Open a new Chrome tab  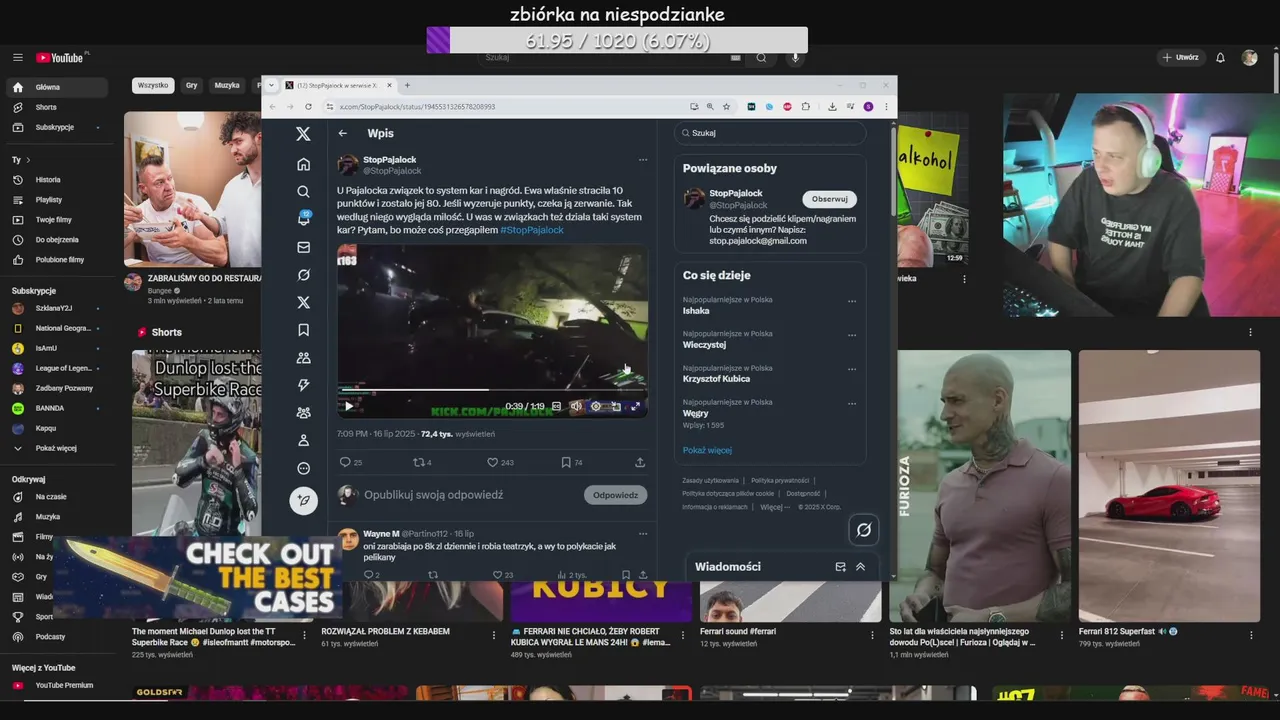tap(407, 85)
